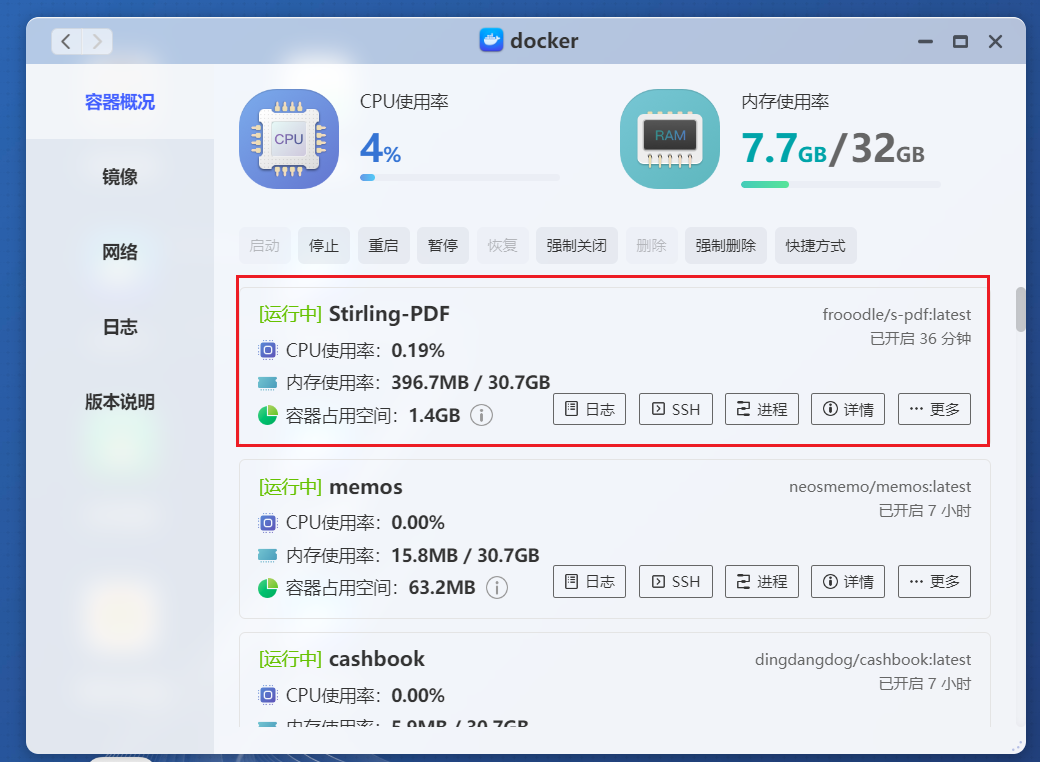The height and width of the screenshot is (762, 1040).
Task: Click the large CPU chip icon
Action: tap(289, 139)
